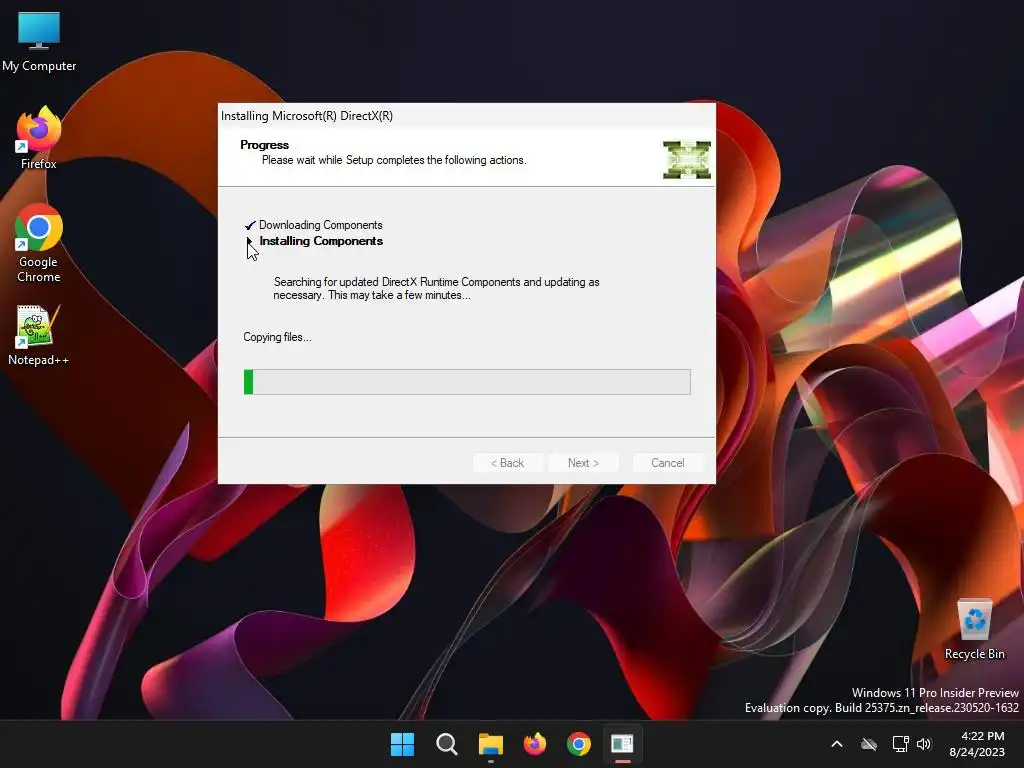Open My Computer desktop icon
The image size is (1024, 768).
coord(39,41)
